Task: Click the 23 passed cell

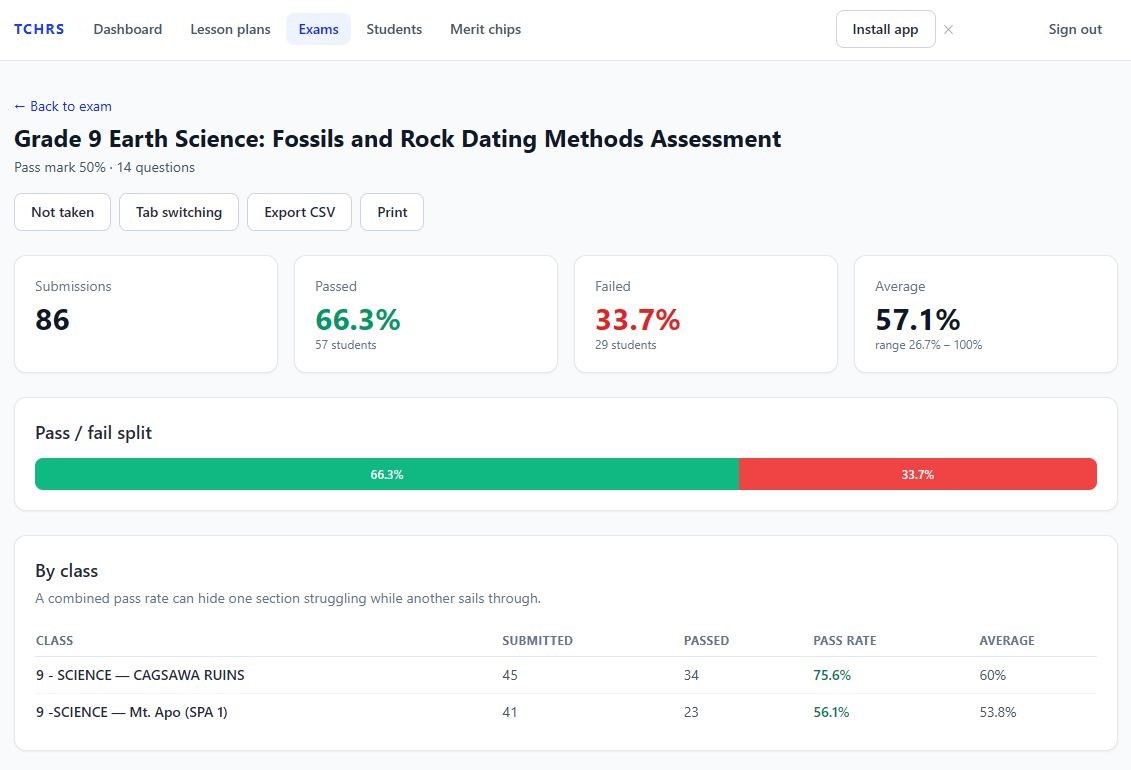Action: pyautogui.click(x=691, y=712)
